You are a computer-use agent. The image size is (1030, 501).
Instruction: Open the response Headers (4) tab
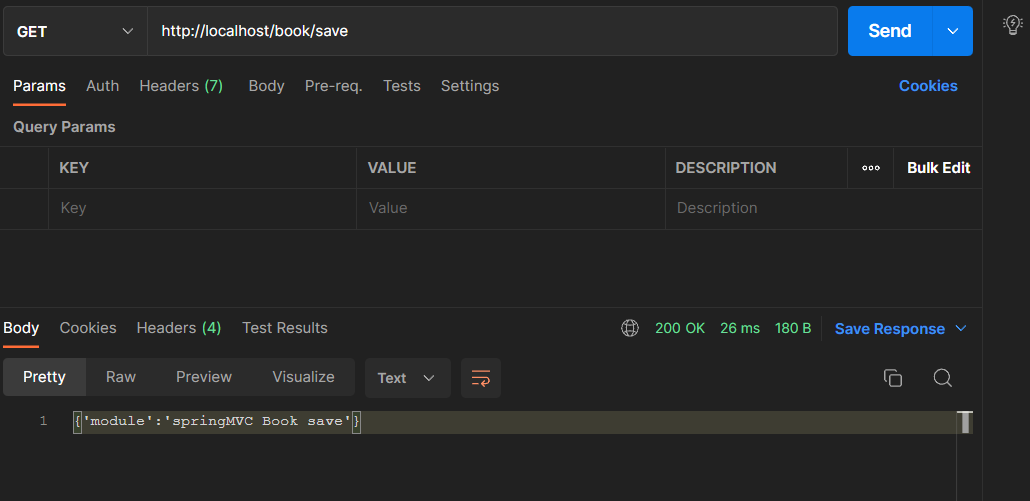(x=179, y=328)
